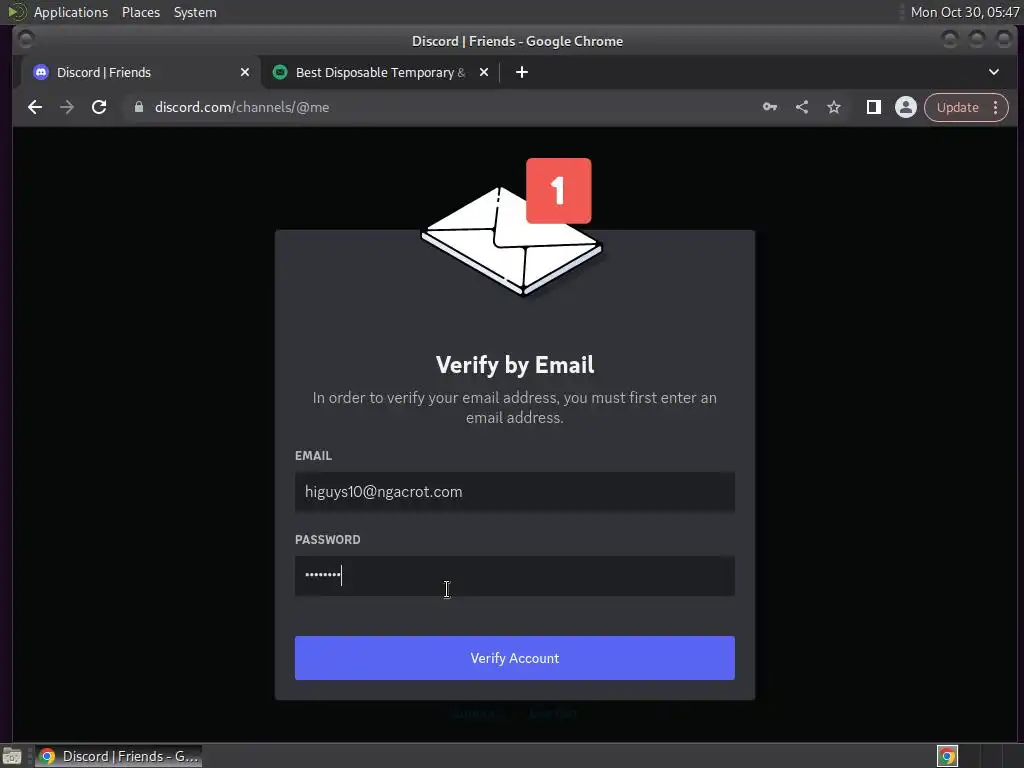The height and width of the screenshot is (768, 1024).
Task: Open the System menu
Action: click(195, 12)
